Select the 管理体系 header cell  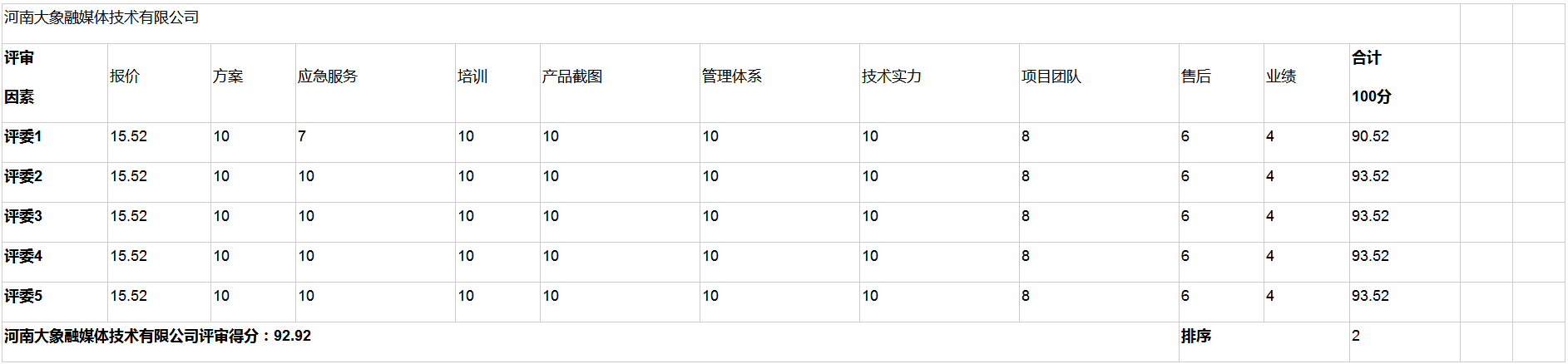[x=732, y=76]
